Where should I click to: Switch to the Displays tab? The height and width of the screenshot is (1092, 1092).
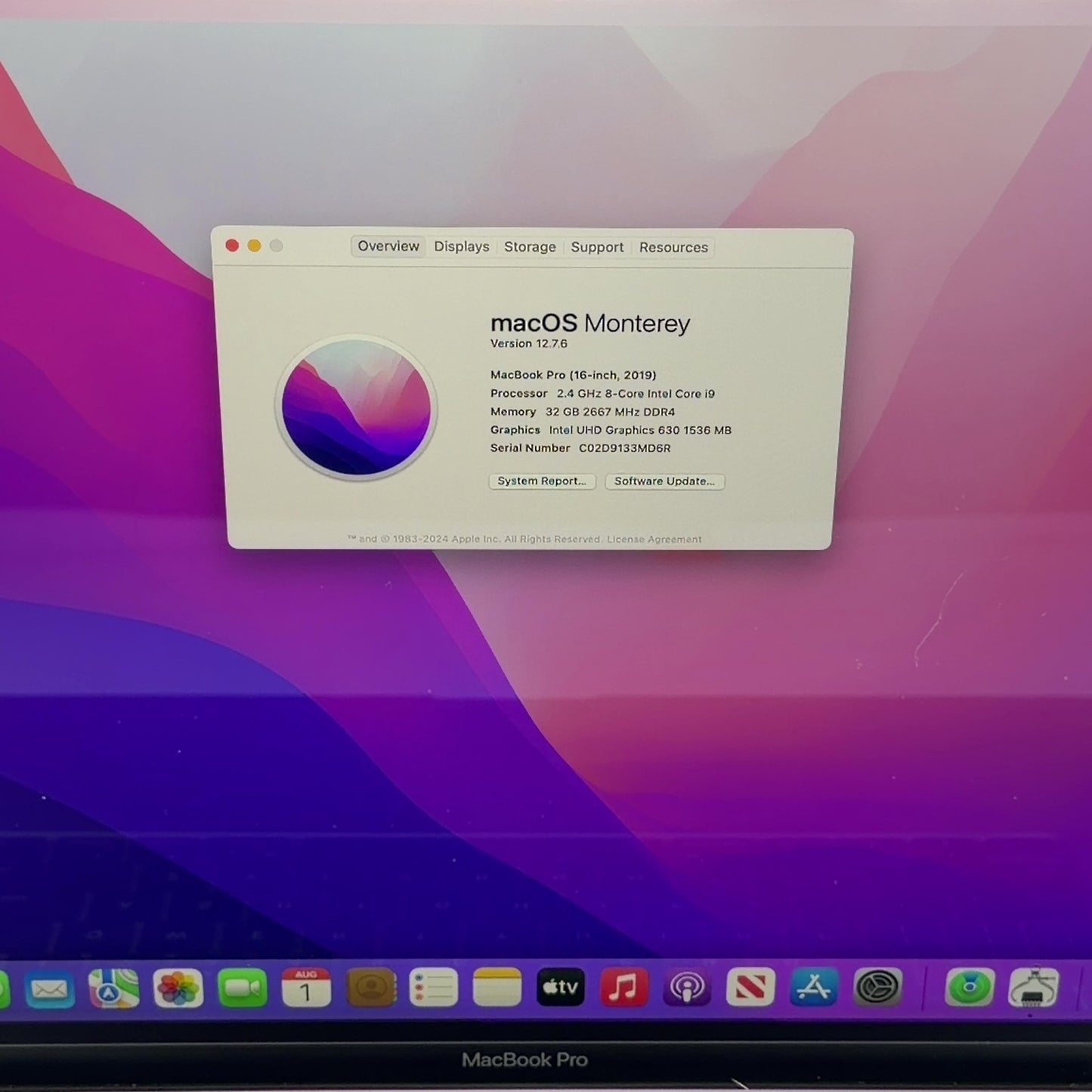pos(462,246)
